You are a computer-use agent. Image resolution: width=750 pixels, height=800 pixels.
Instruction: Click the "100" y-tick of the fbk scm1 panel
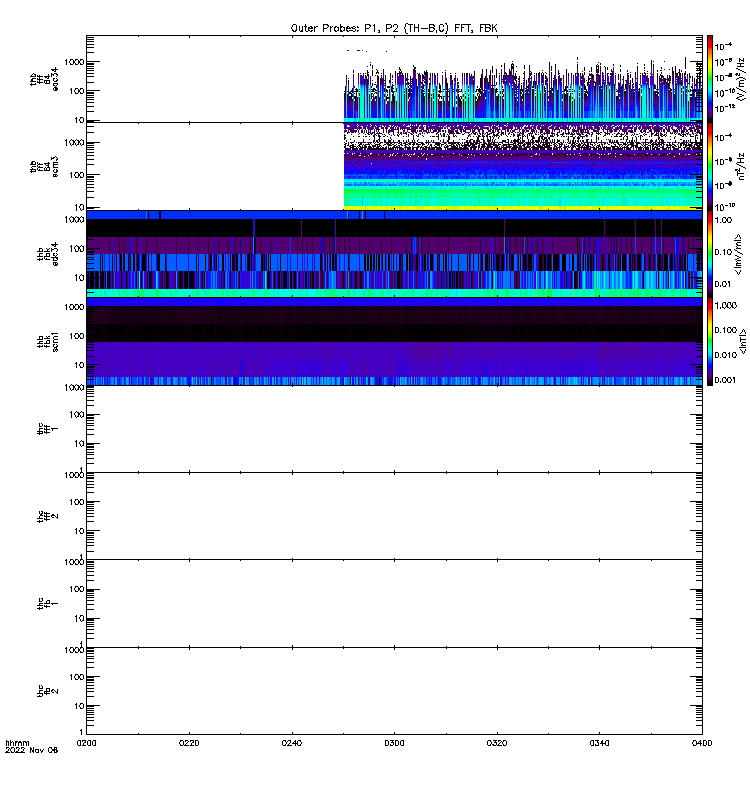[76, 336]
